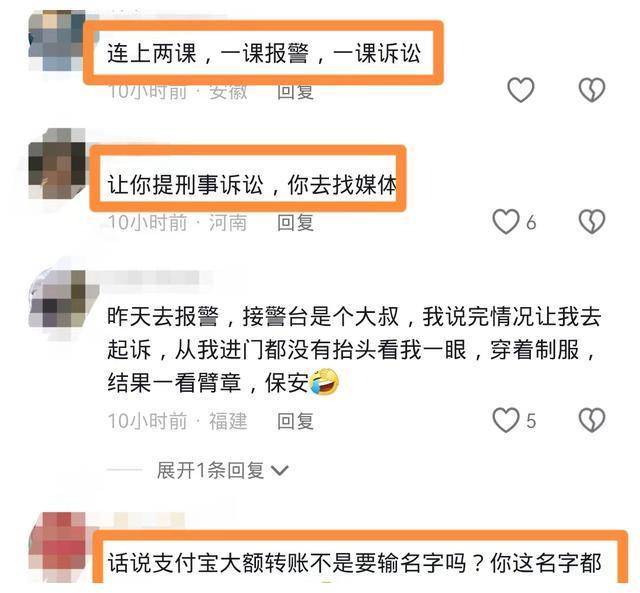
Task: Select the comment 让你提刑事诉讼，你去找媒体
Action: 252,185
